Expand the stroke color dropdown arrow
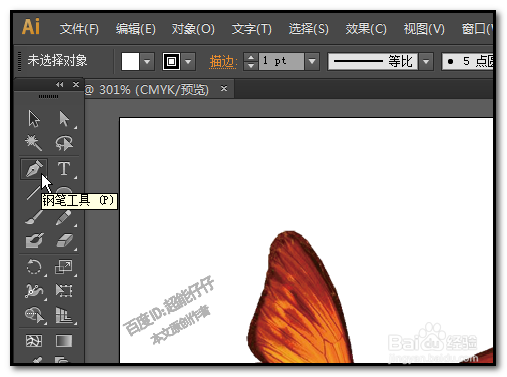Screen dimensions: 507x377 pyautogui.click(x=188, y=61)
